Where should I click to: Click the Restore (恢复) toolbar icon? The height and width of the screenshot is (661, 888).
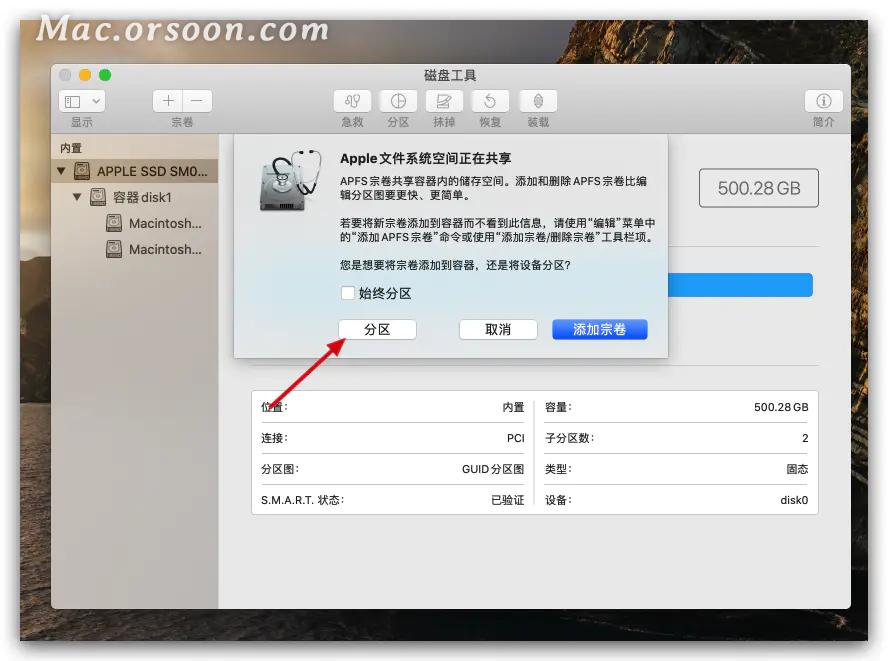490,101
